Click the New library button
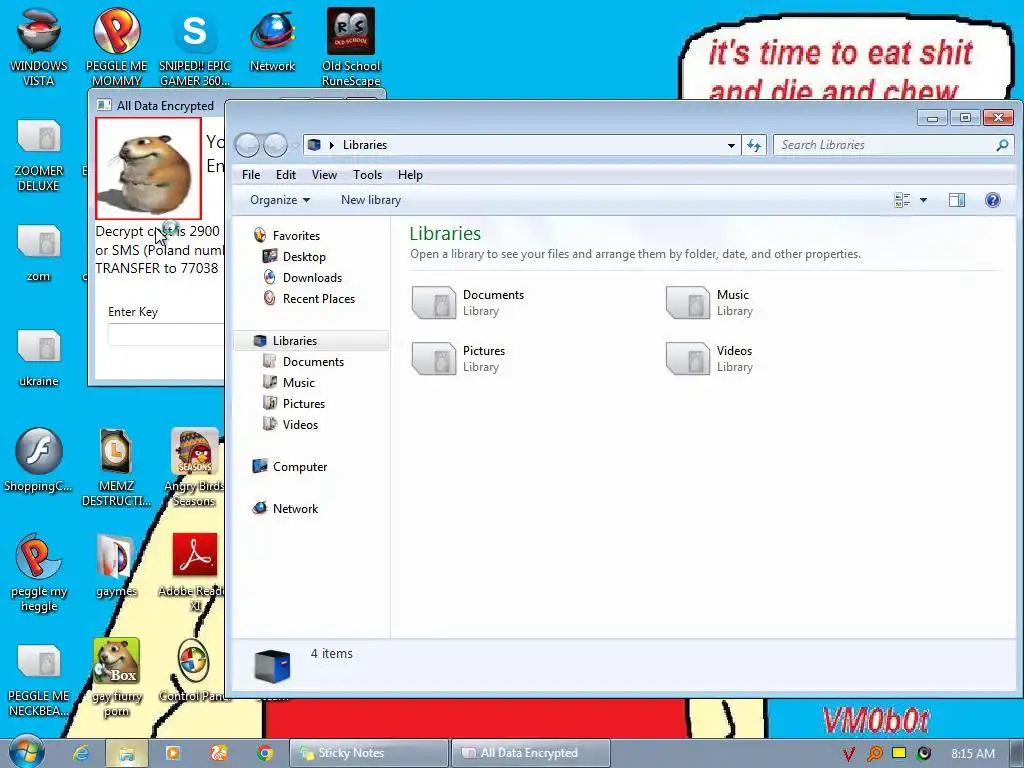The width and height of the screenshot is (1024, 768). coord(370,200)
